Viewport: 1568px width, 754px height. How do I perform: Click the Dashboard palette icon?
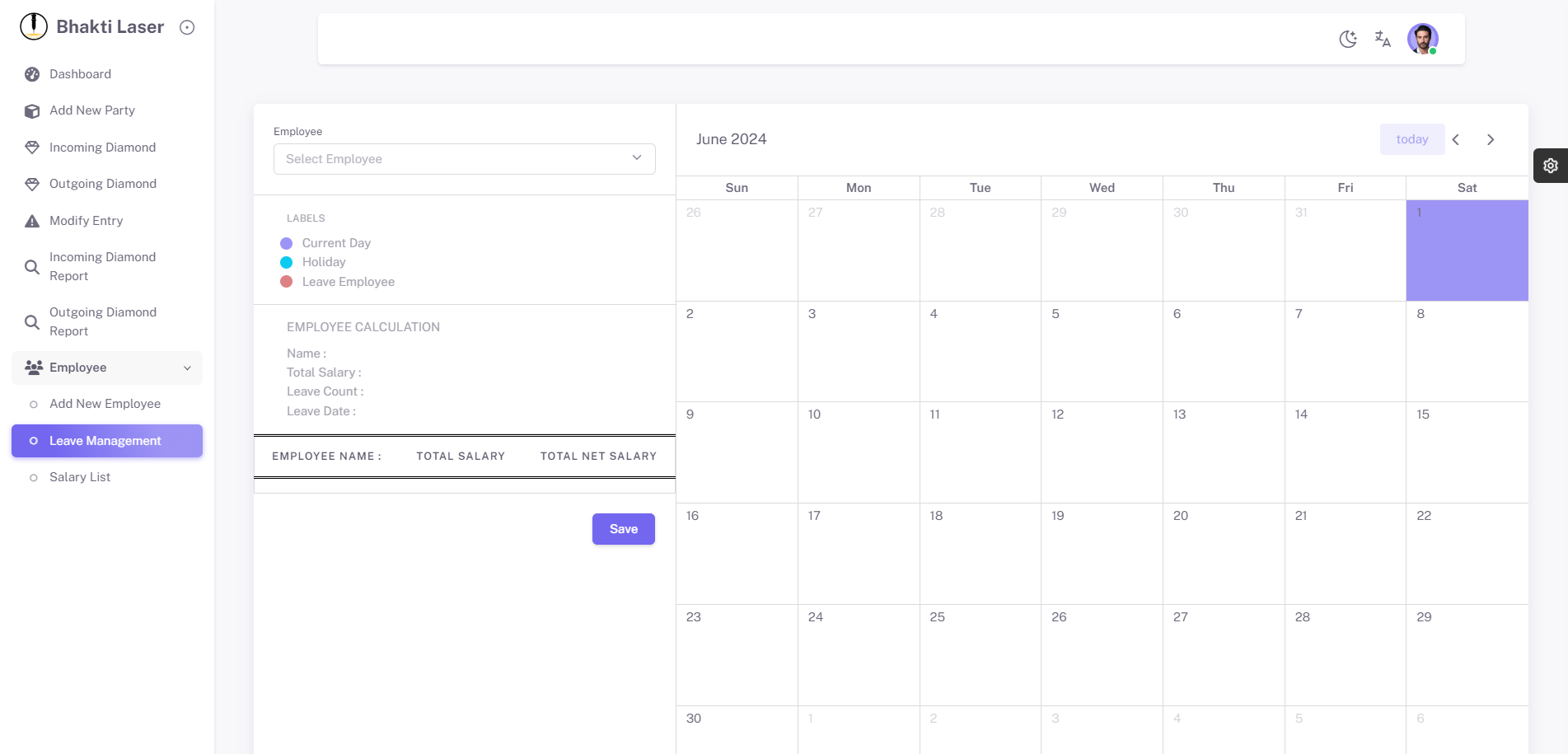point(32,74)
